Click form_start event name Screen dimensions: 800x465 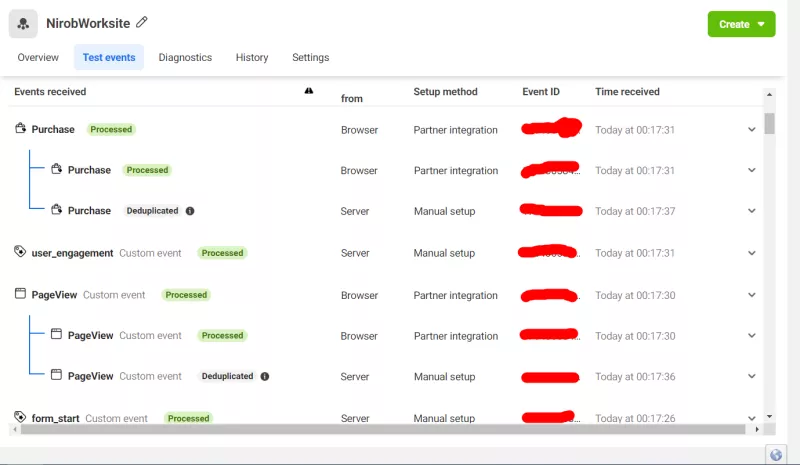56,419
